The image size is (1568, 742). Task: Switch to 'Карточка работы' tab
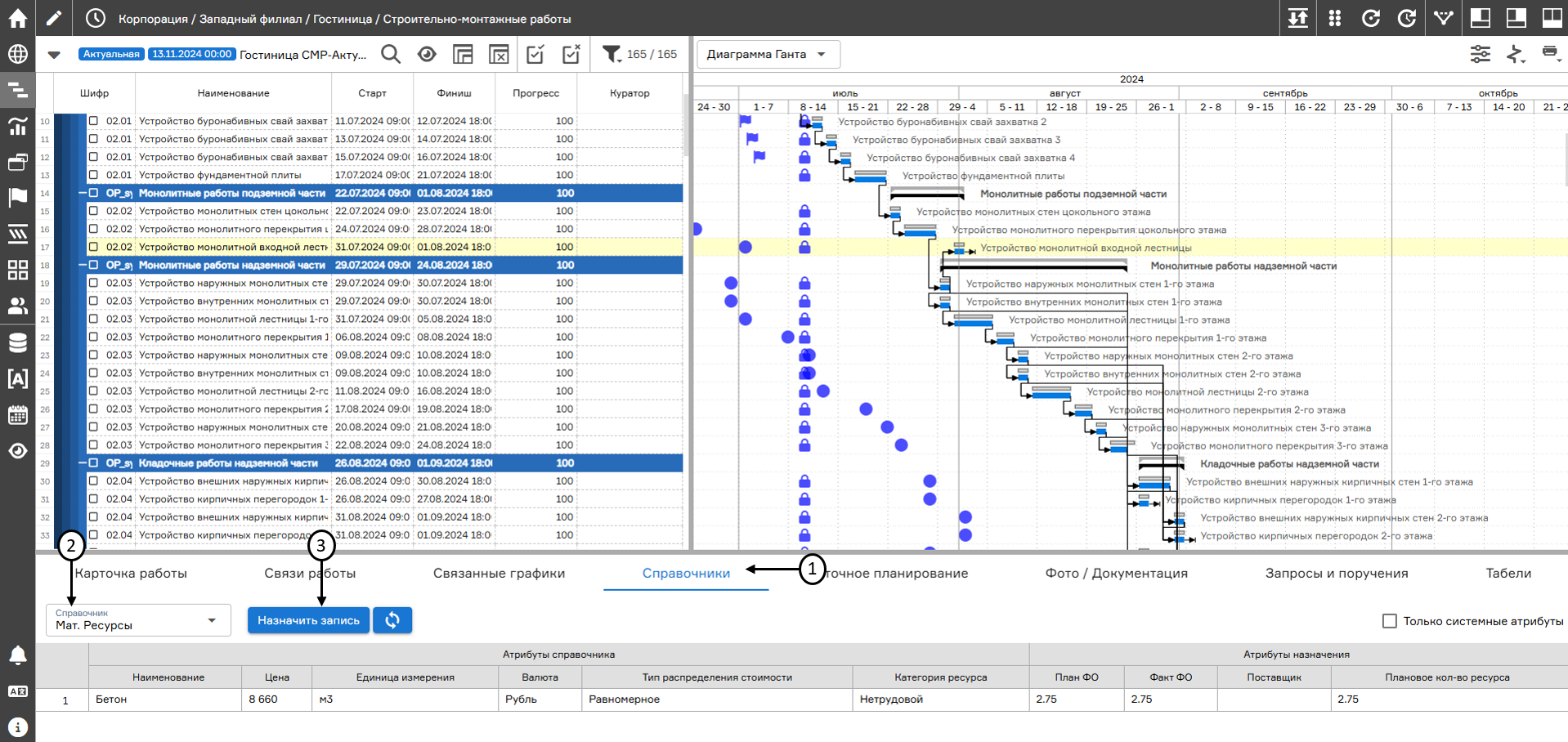click(131, 573)
